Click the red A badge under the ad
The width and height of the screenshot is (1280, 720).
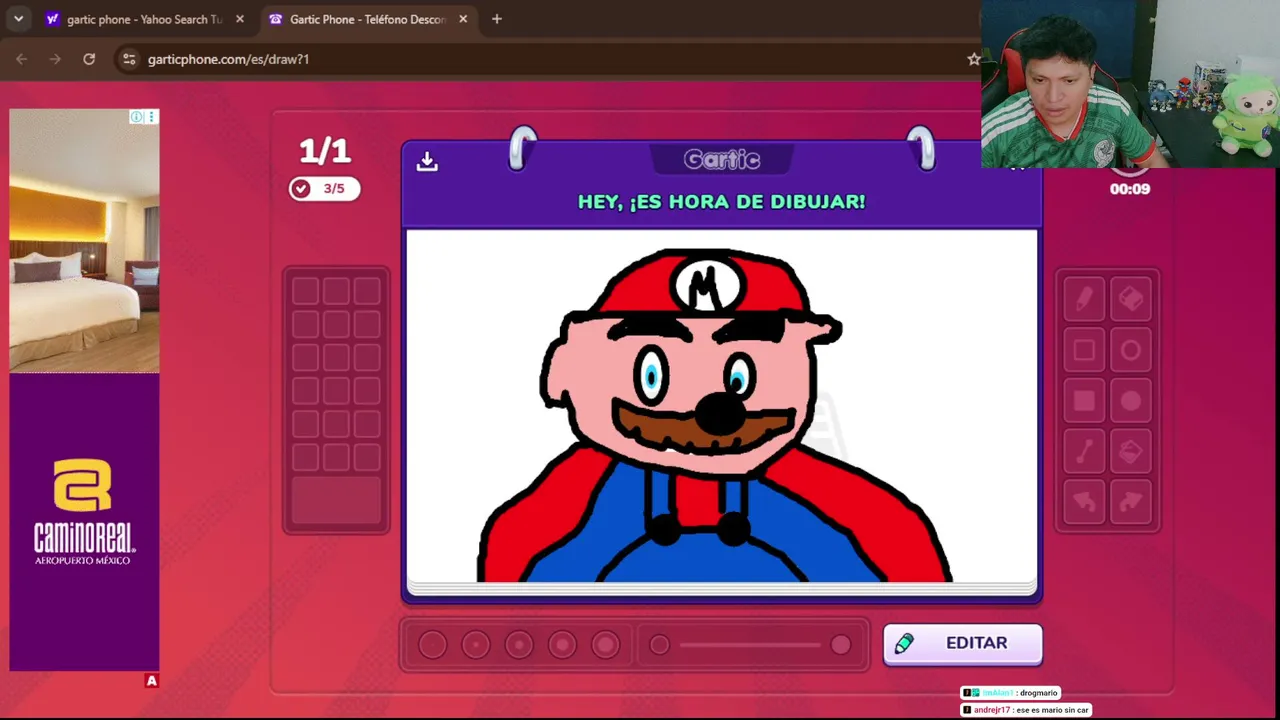[x=151, y=681]
